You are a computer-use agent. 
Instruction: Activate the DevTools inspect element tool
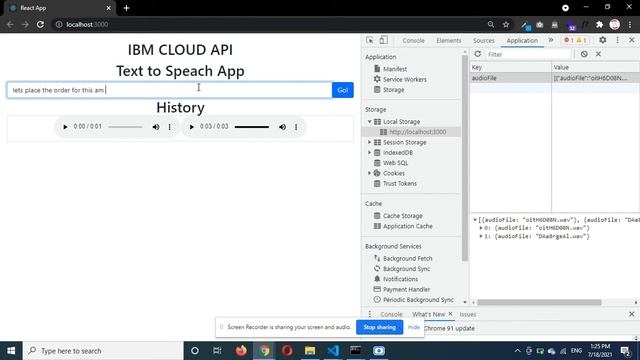point(370,40)
